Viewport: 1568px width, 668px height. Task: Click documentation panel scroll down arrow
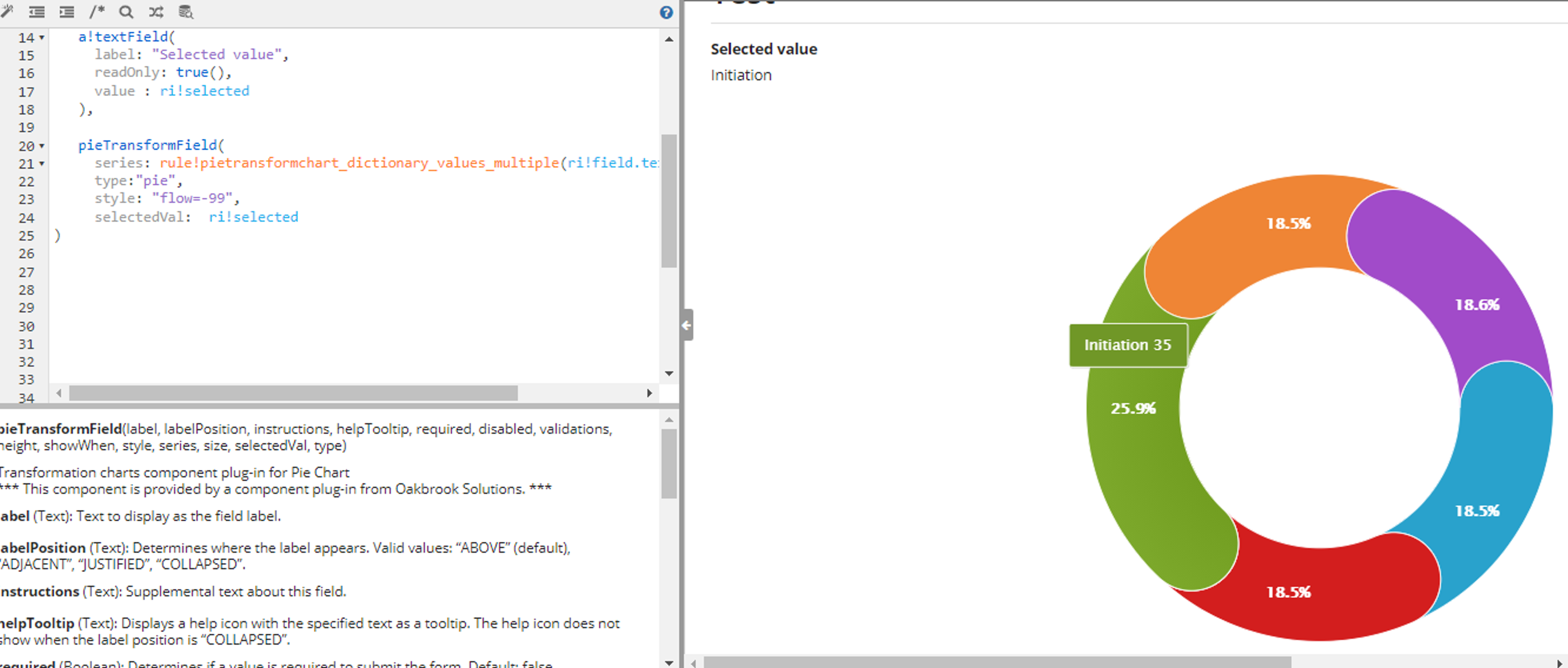(669, 663)
